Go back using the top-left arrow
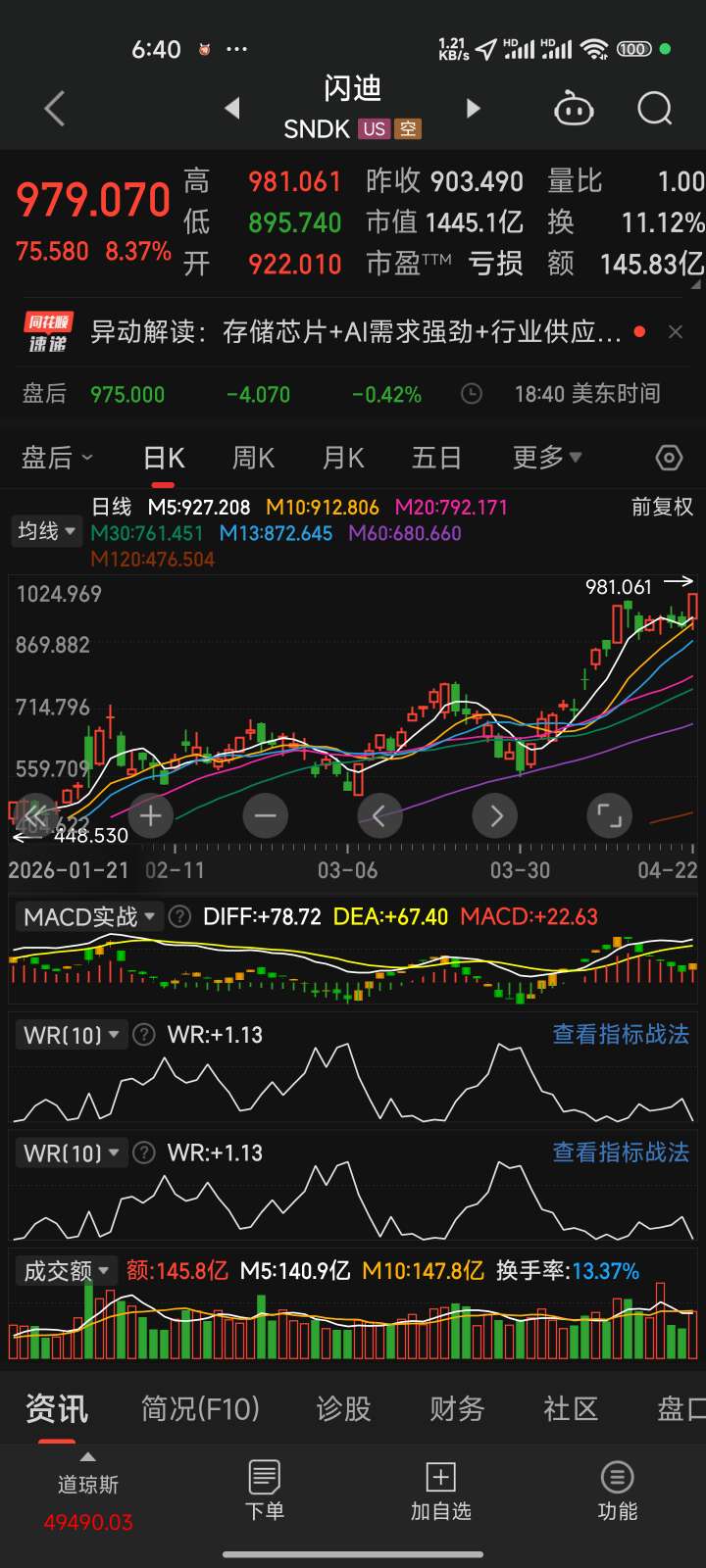Screen dimensions: 706x1568 [x=55, y=108]
